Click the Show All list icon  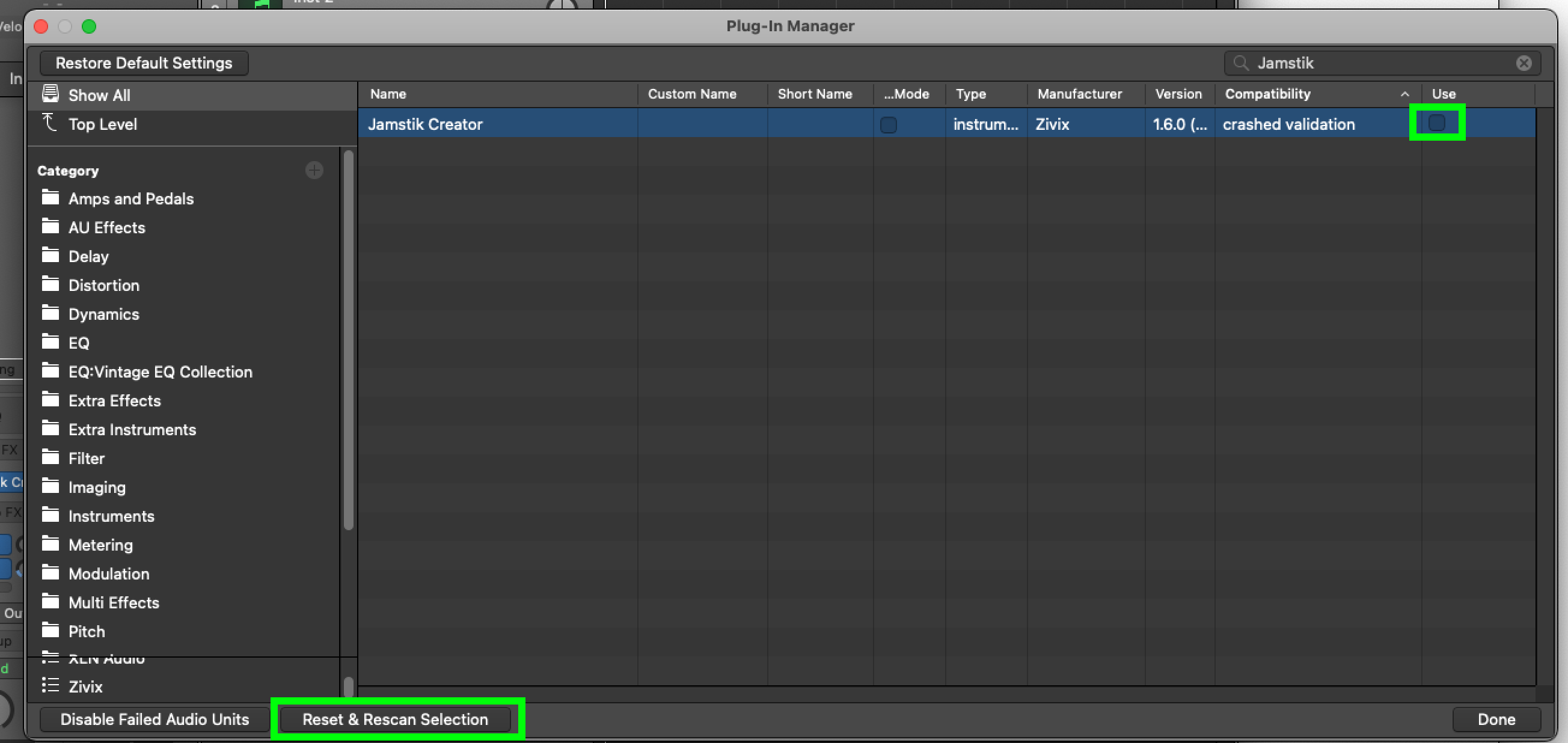(x=50, y=94)
